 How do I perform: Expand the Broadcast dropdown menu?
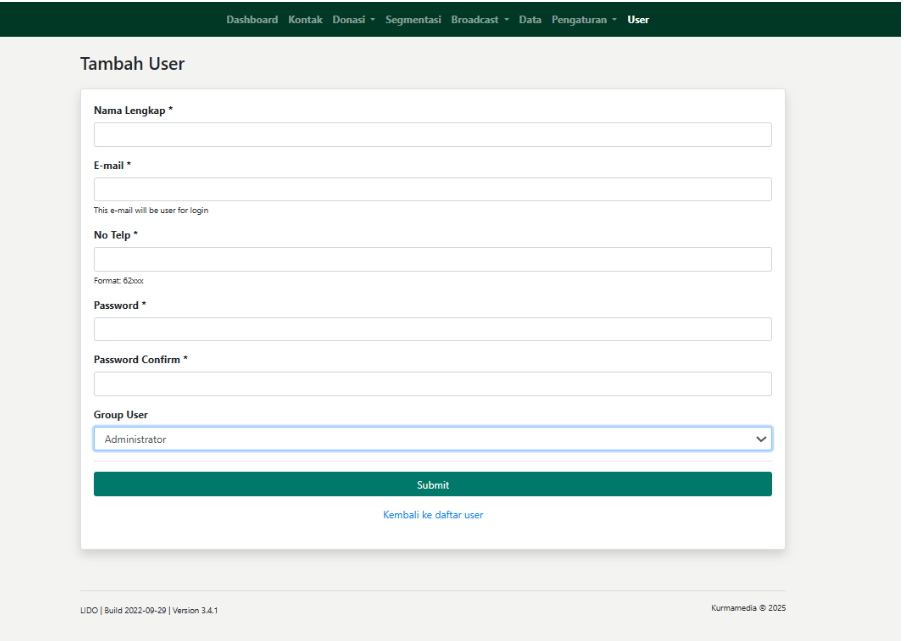click(x=479, y=20)
